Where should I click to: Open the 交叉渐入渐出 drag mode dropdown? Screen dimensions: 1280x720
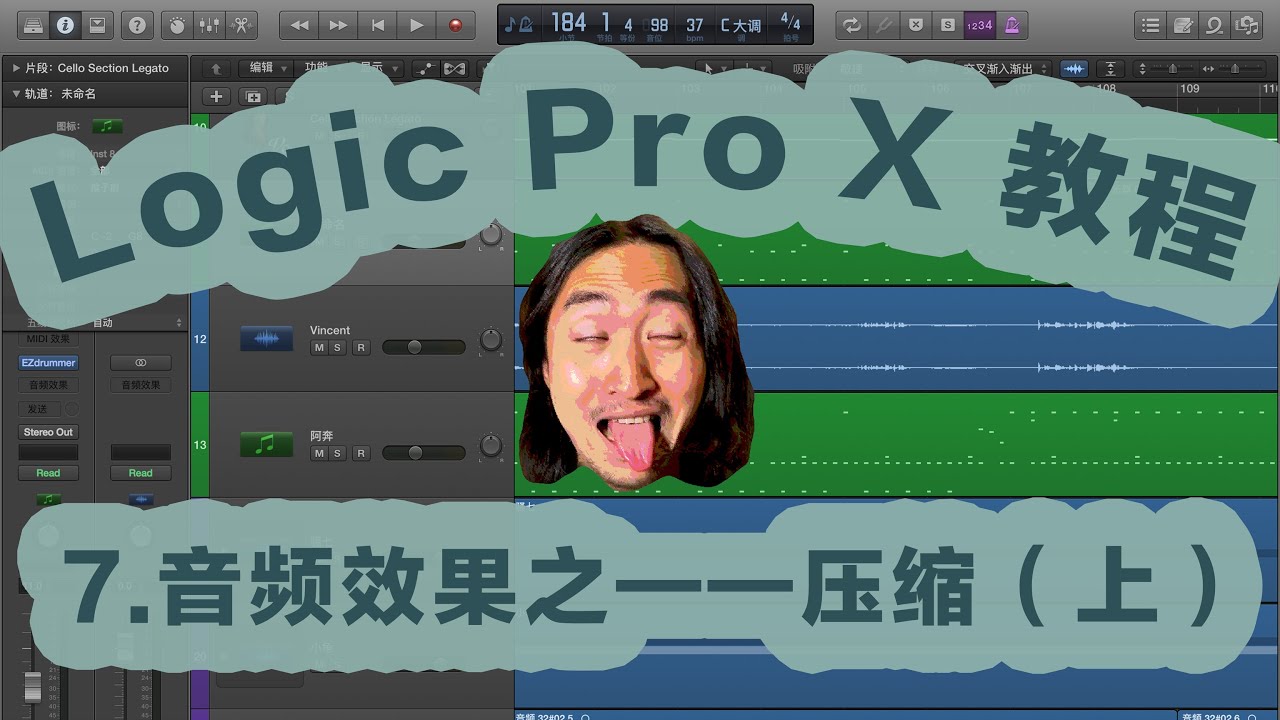coord(1003,69)
